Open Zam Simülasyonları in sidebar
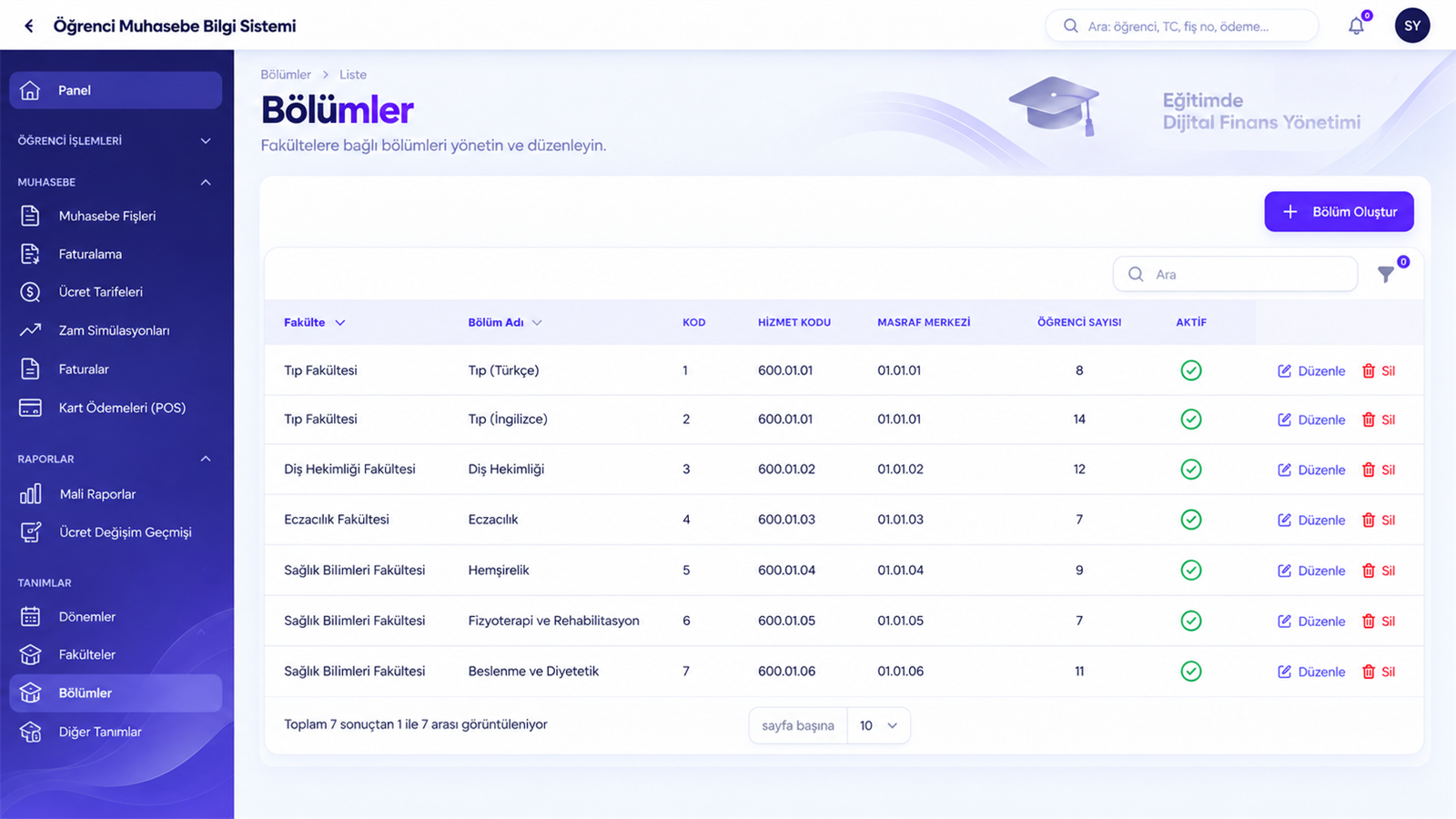This screenshot has width=1456, height=819. pos(116,330)
